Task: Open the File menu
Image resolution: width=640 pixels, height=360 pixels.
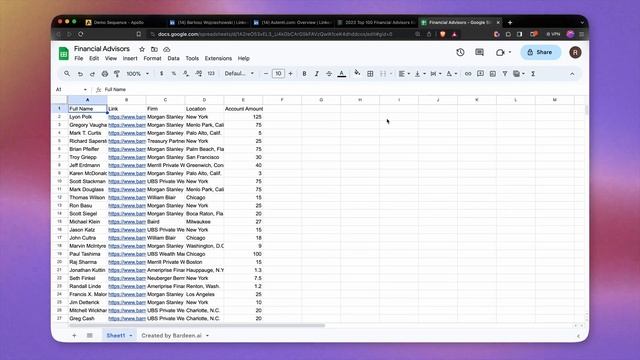Action: click(x=79, y=58)
